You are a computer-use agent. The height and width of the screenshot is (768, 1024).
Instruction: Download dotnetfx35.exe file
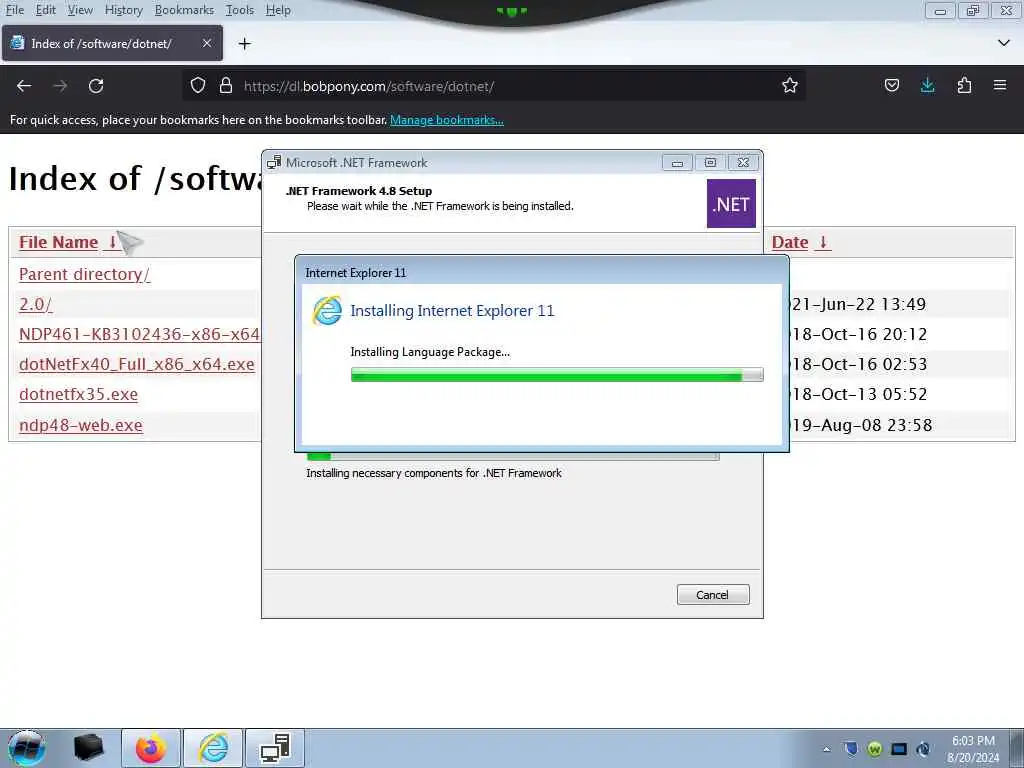[x=78, y=394]
